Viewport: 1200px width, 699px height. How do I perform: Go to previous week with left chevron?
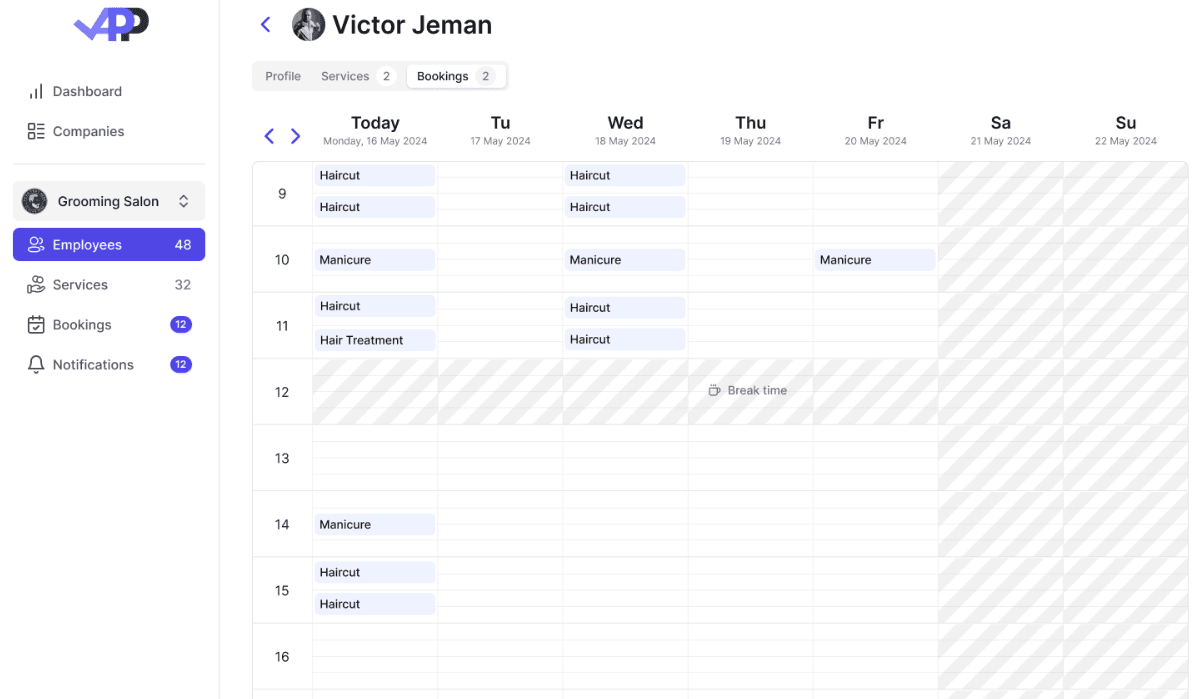[268, 136]
